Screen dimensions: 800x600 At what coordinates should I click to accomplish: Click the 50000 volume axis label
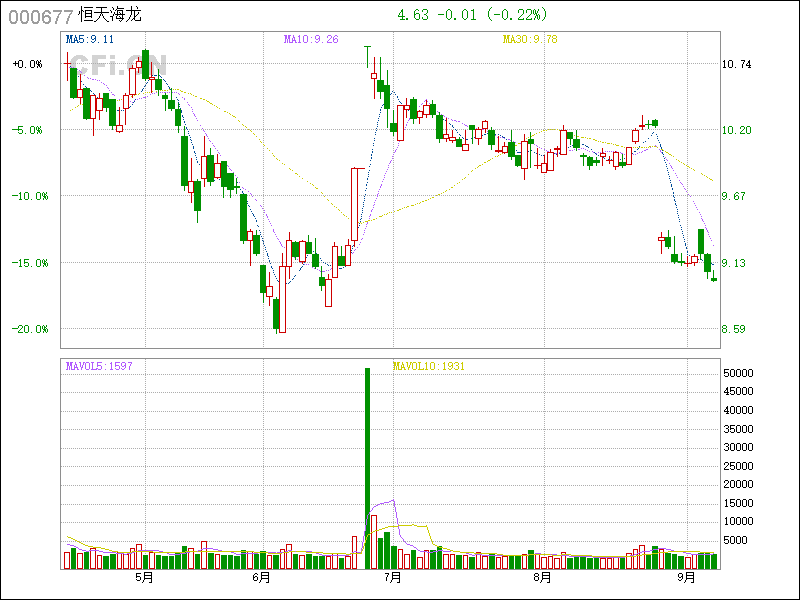click(739, 373)
